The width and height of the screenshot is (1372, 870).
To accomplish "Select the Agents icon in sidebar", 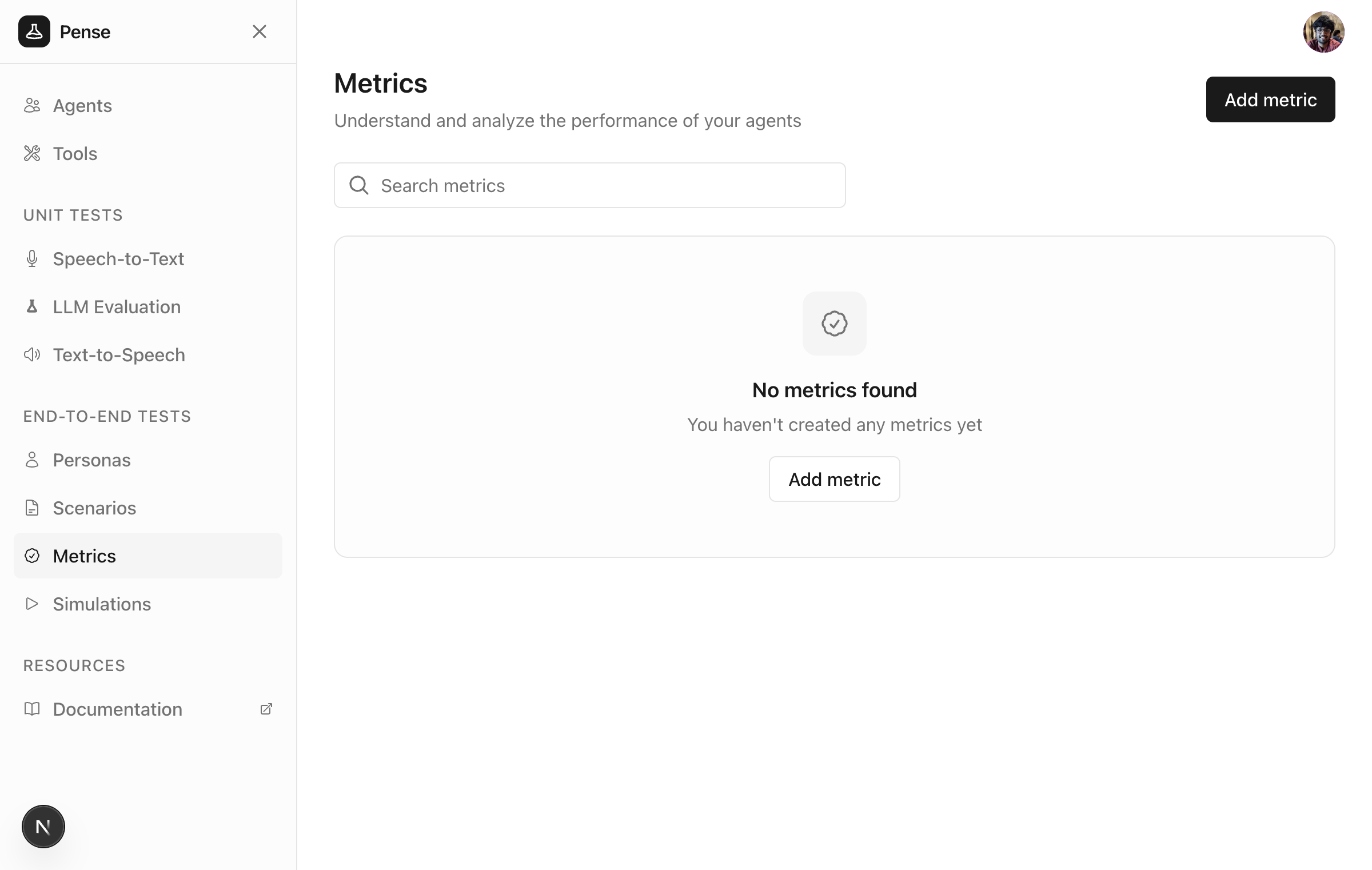I will pos(32,105).
